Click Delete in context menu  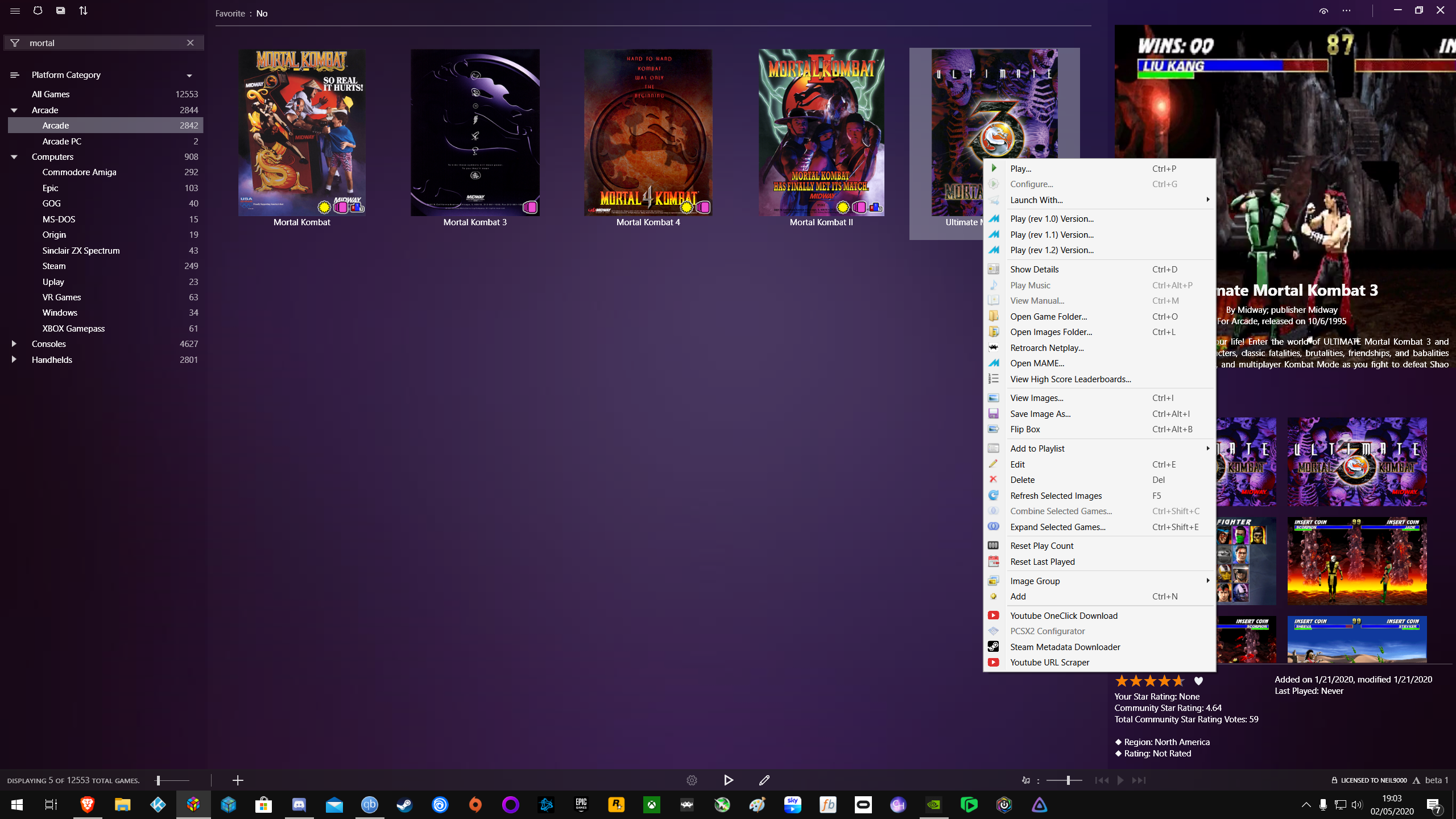coord(1099,480)
